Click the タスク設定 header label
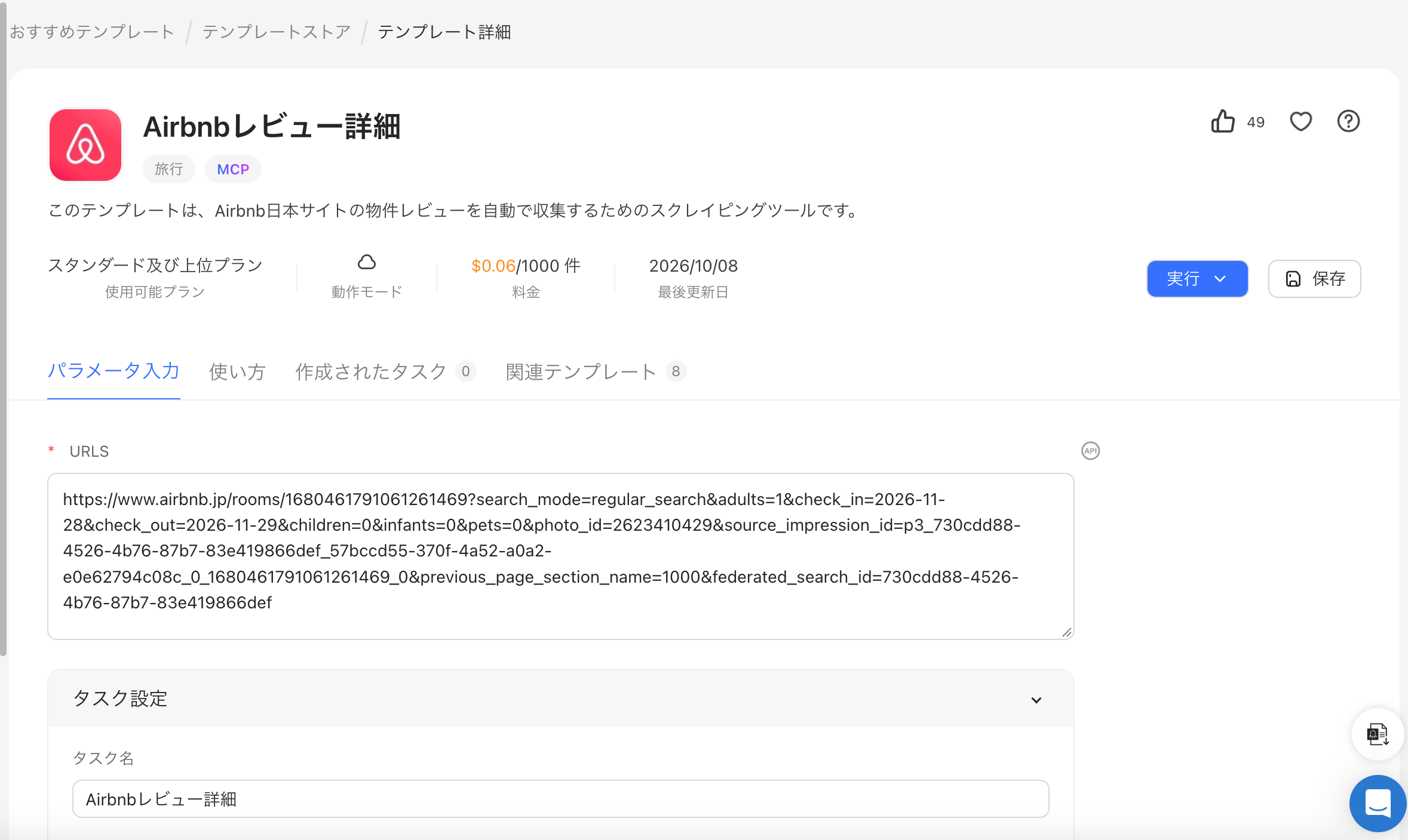This screenshot has height=840, width=1408. [120, 699]
